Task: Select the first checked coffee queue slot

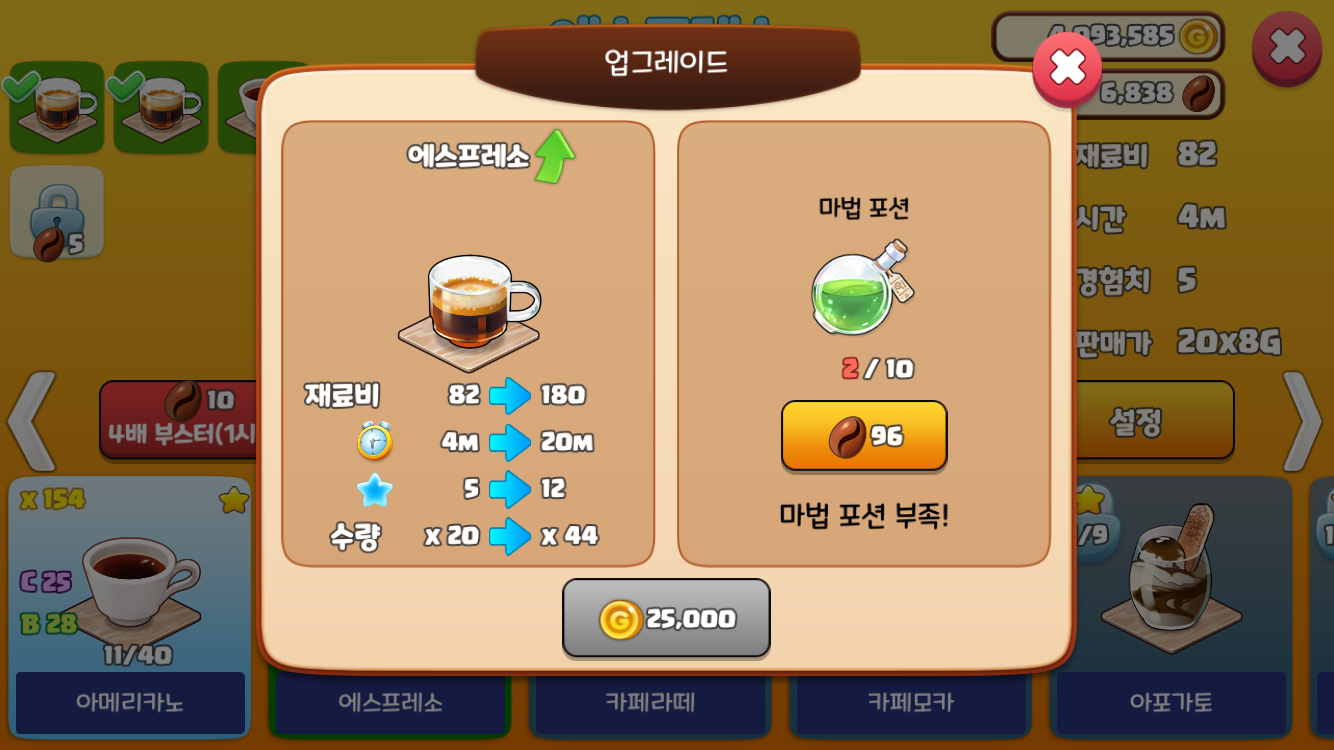Action: [57, 107]
